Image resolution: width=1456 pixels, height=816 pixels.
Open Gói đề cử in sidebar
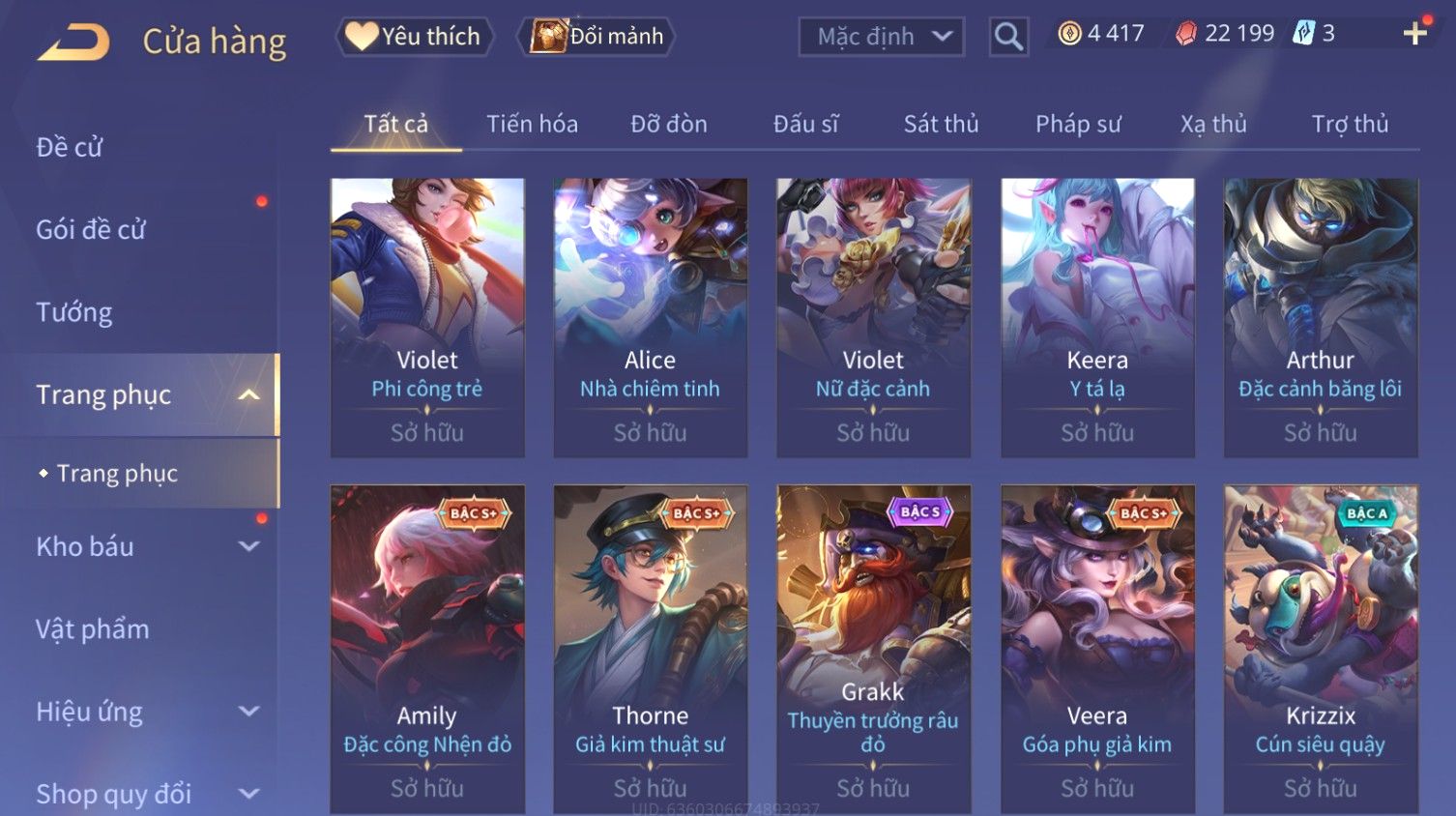click(91, 230)
